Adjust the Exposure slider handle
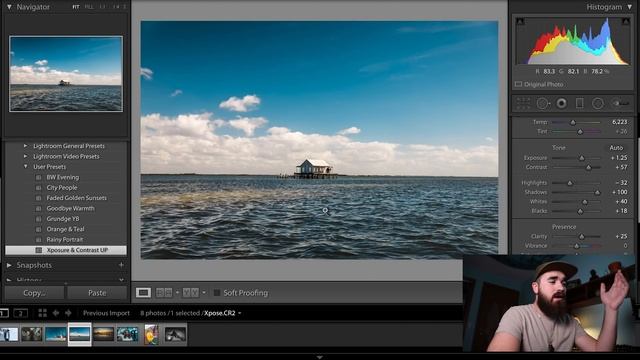The height and width of the screenshot is (360, 640). pos(582,158)
